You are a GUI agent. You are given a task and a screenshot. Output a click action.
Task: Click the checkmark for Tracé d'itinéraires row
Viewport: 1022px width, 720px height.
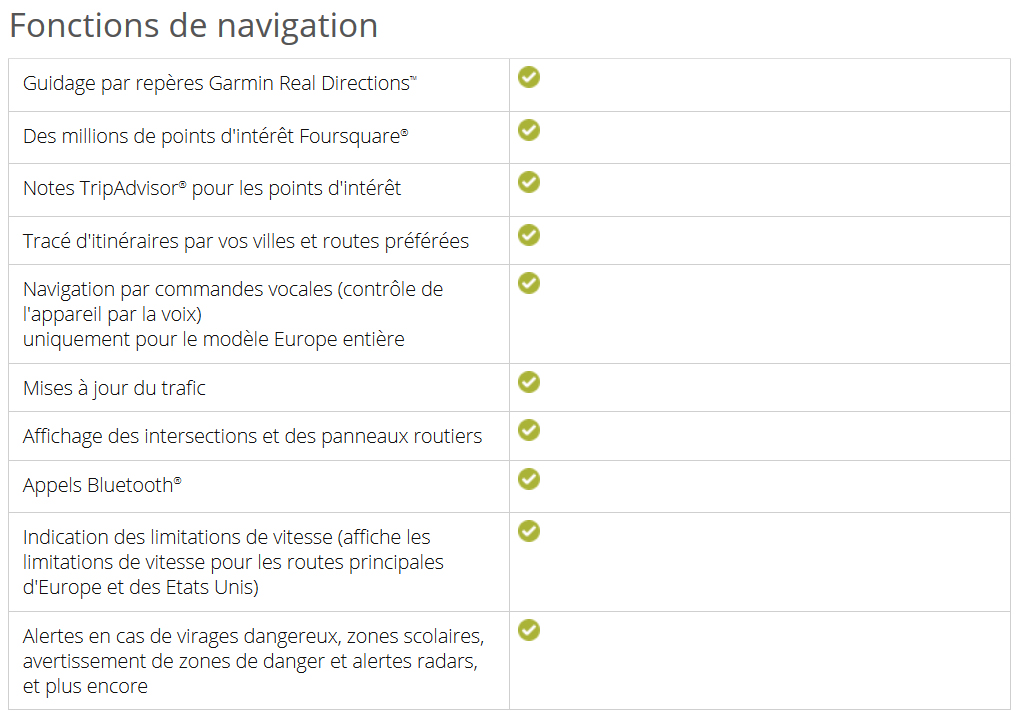529,235
